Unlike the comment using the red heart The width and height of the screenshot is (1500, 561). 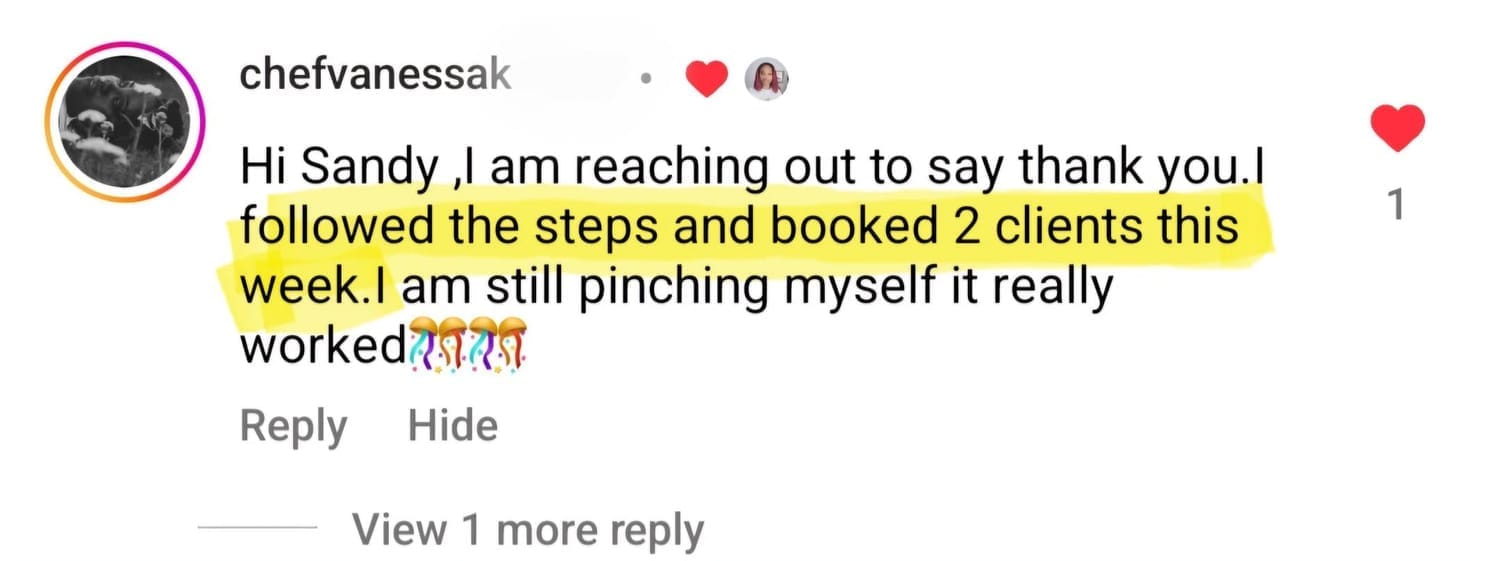[1398, 128]
